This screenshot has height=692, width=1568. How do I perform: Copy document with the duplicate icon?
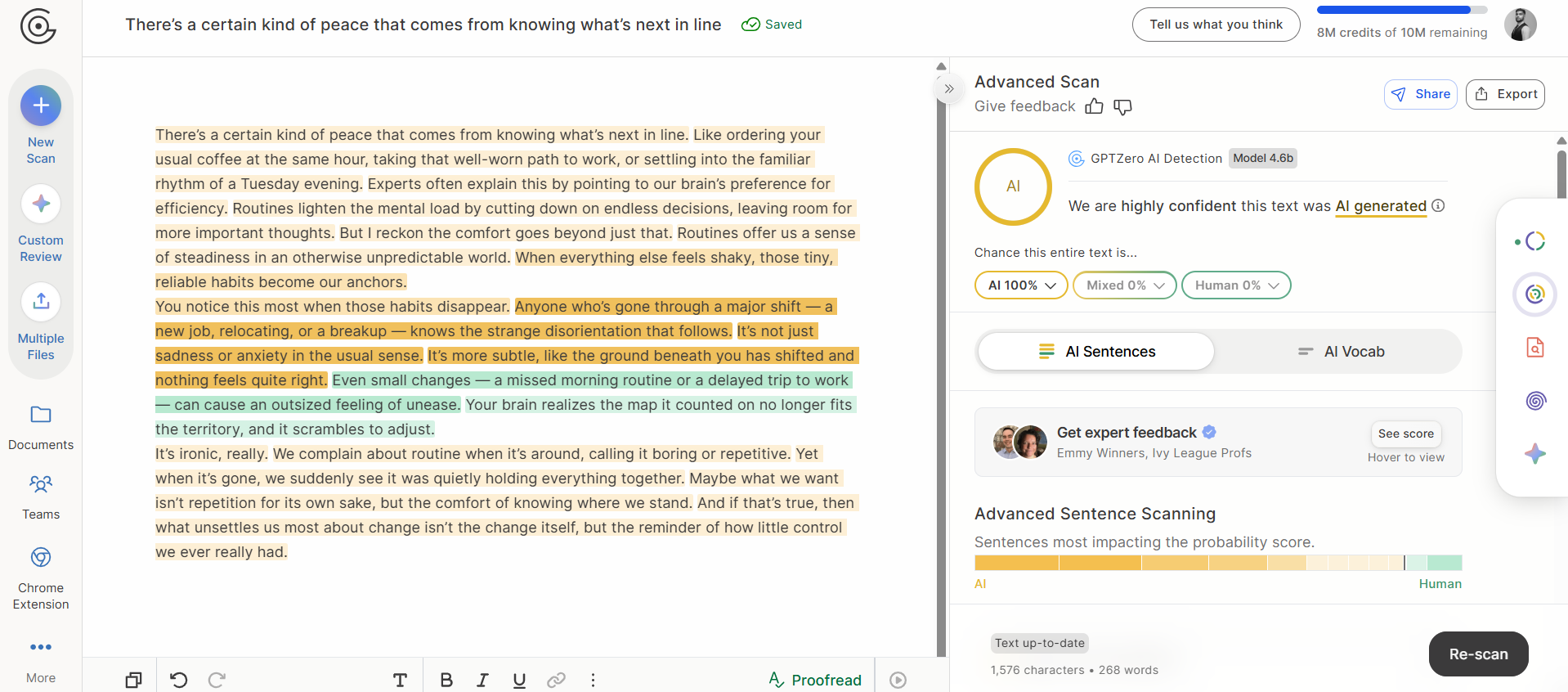click(133, 680)
